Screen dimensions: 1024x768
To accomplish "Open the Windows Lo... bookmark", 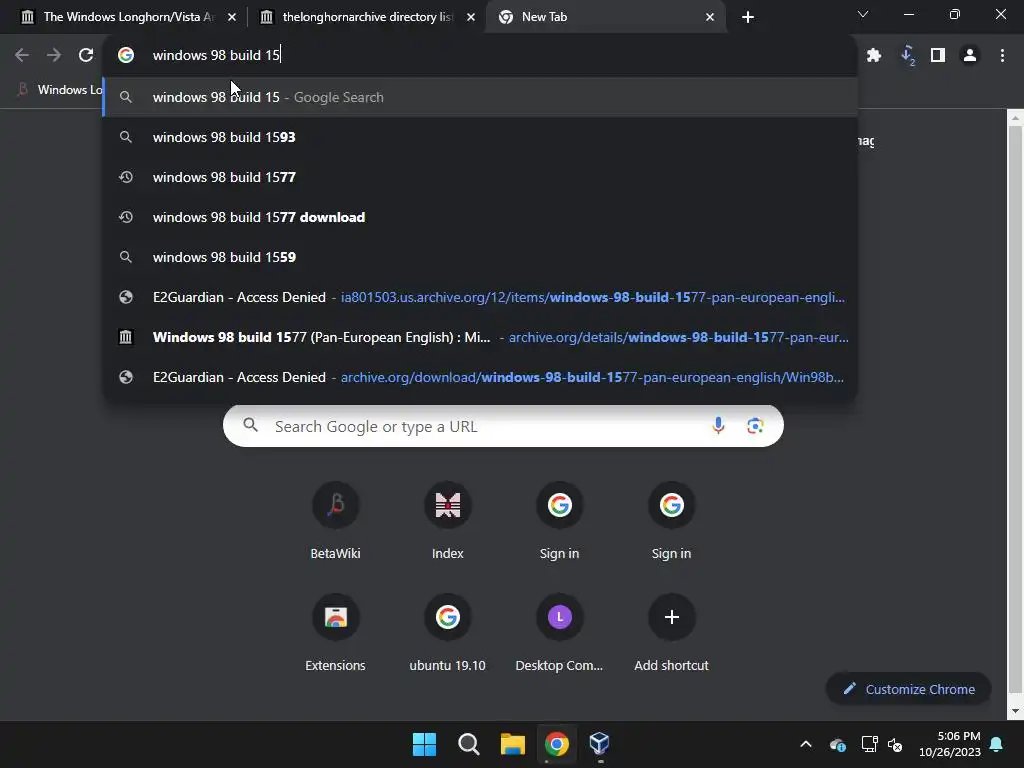I will point(59,89).
